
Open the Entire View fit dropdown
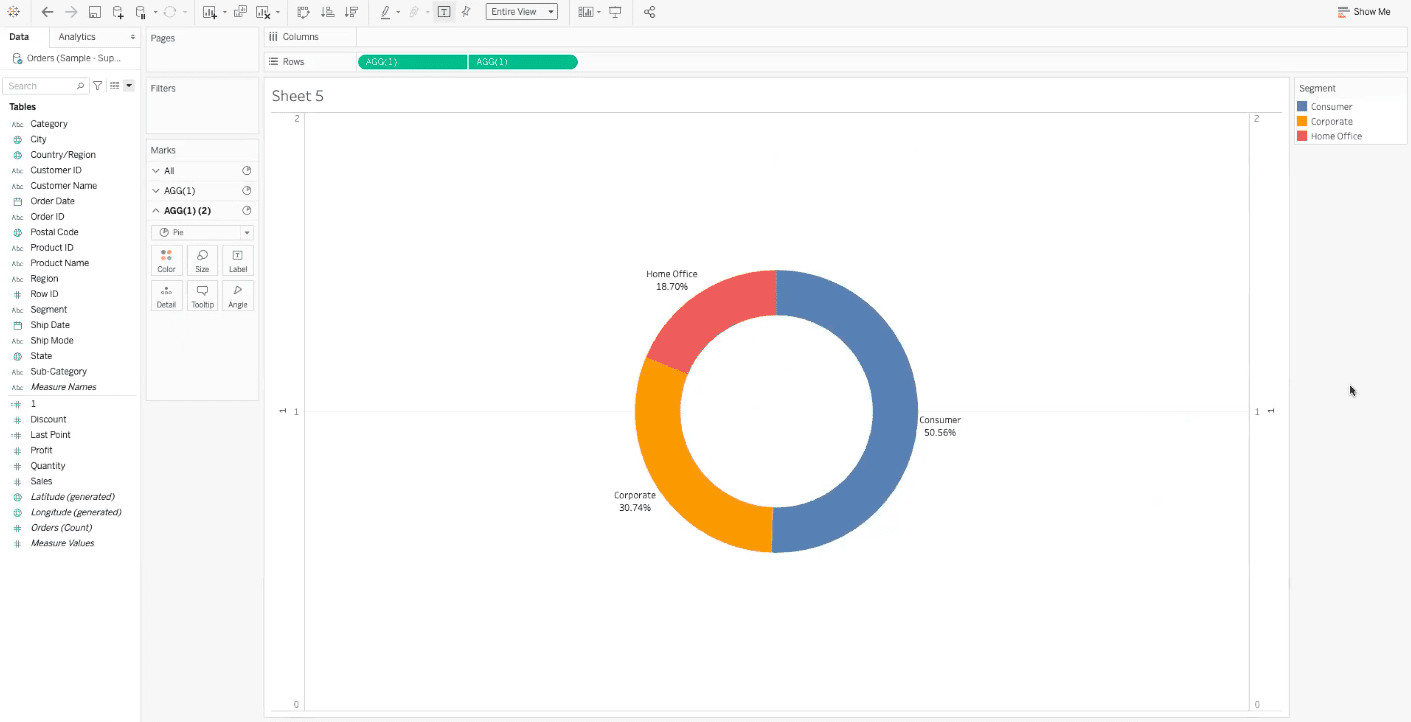(x=521, y=12)
